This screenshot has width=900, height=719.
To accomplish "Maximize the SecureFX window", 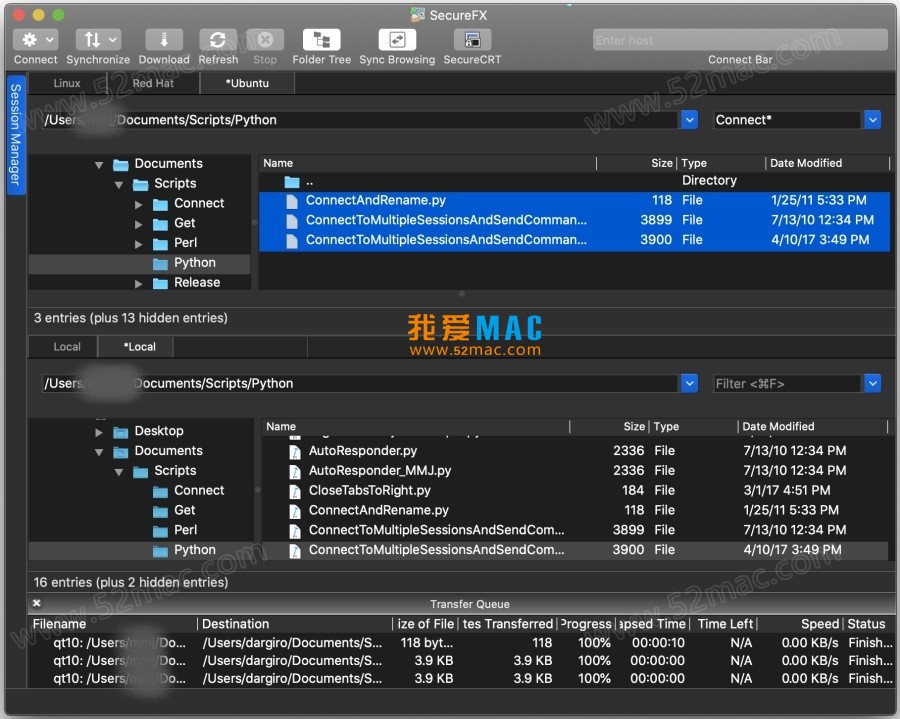I will pos(58,15).
